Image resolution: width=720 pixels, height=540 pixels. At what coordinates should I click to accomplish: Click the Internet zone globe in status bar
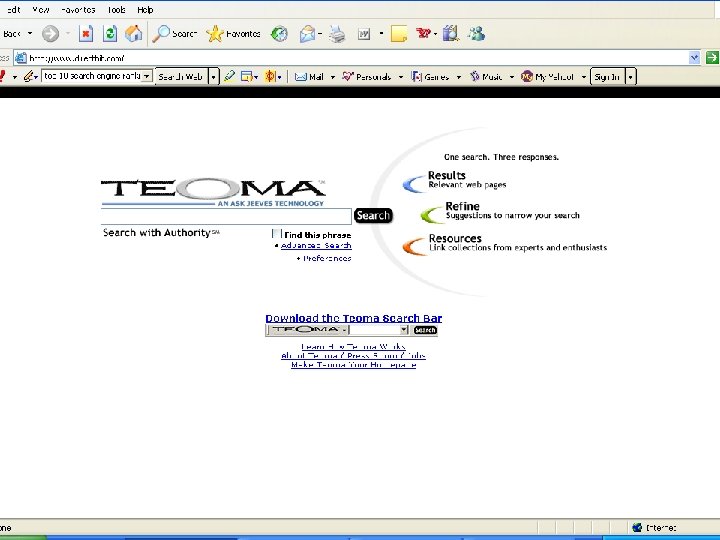637,528
